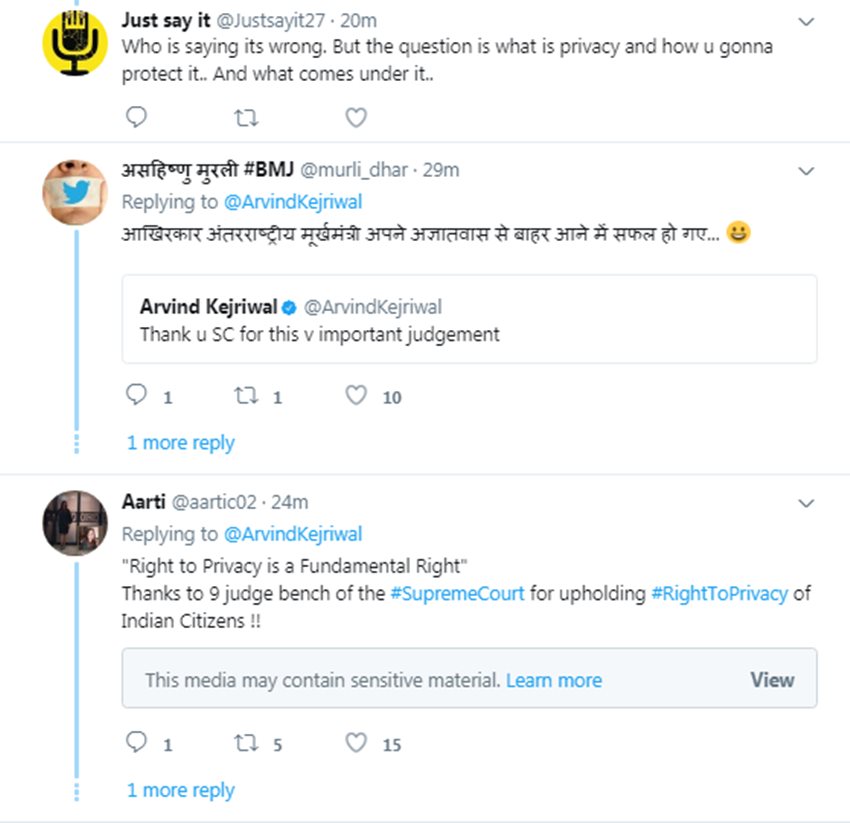Reply to the Just say it tweet

[x=137, y=118]
